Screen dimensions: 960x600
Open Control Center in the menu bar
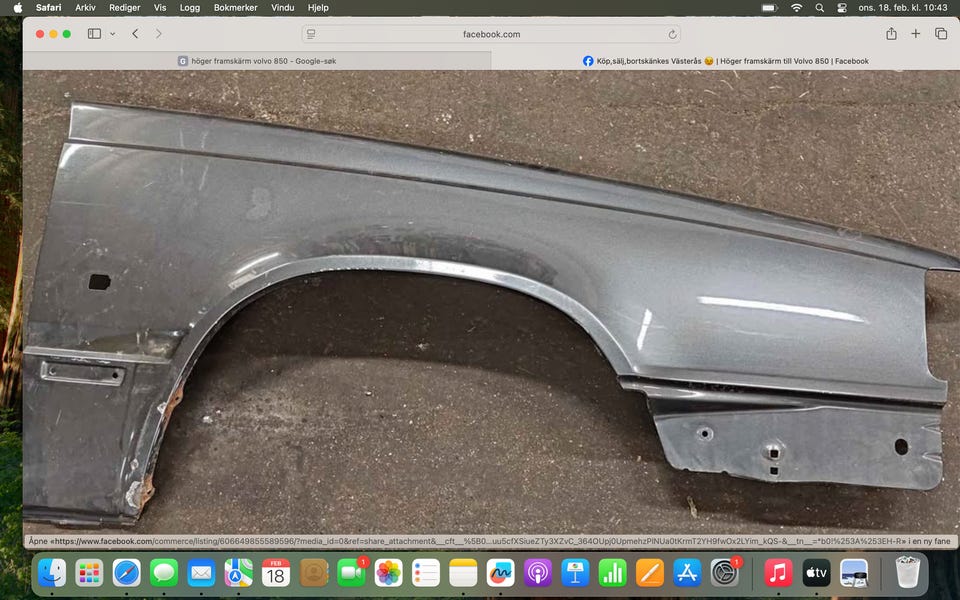tap(841, 7)
